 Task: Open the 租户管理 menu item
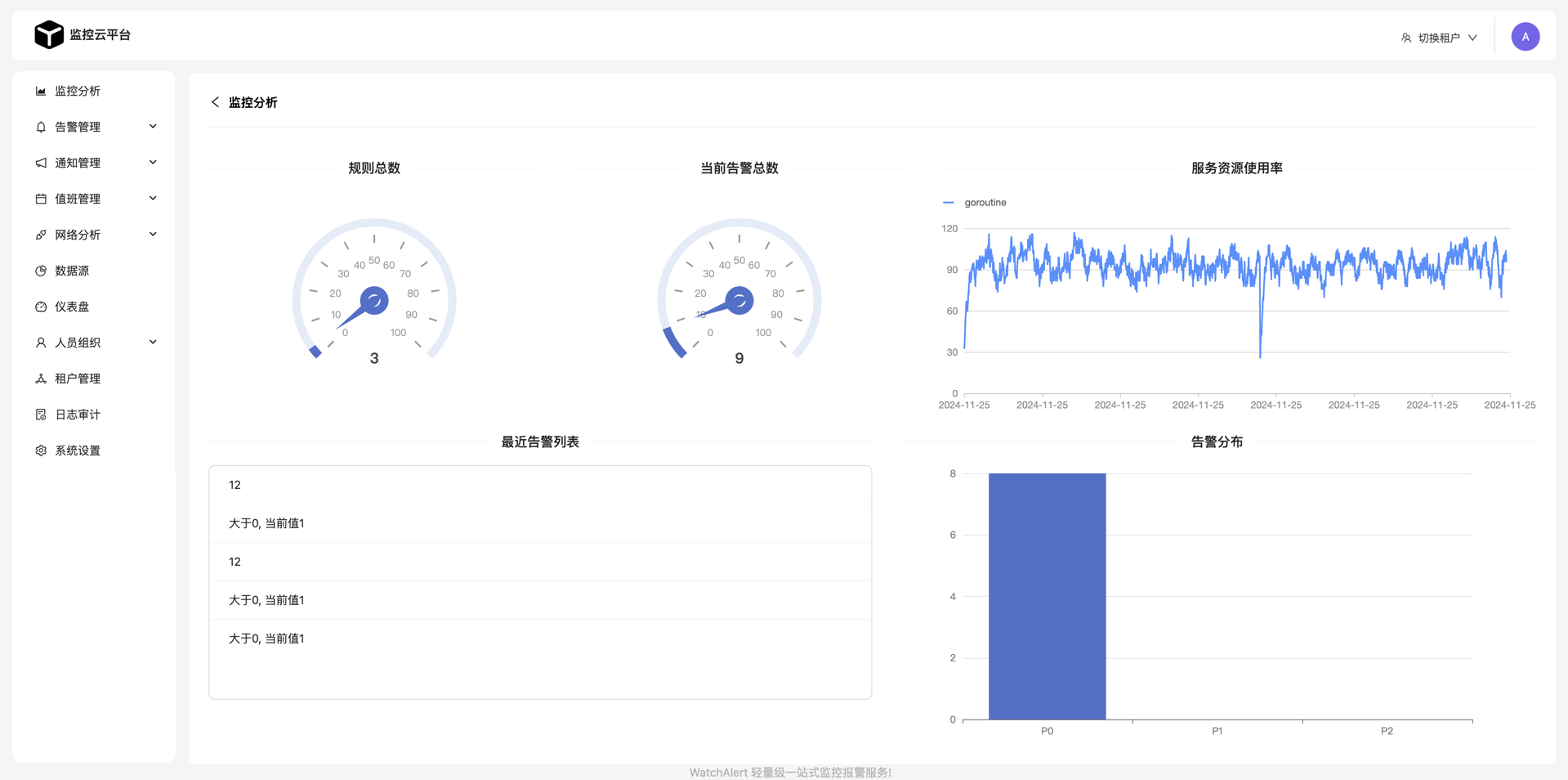[x=78, y=379]
